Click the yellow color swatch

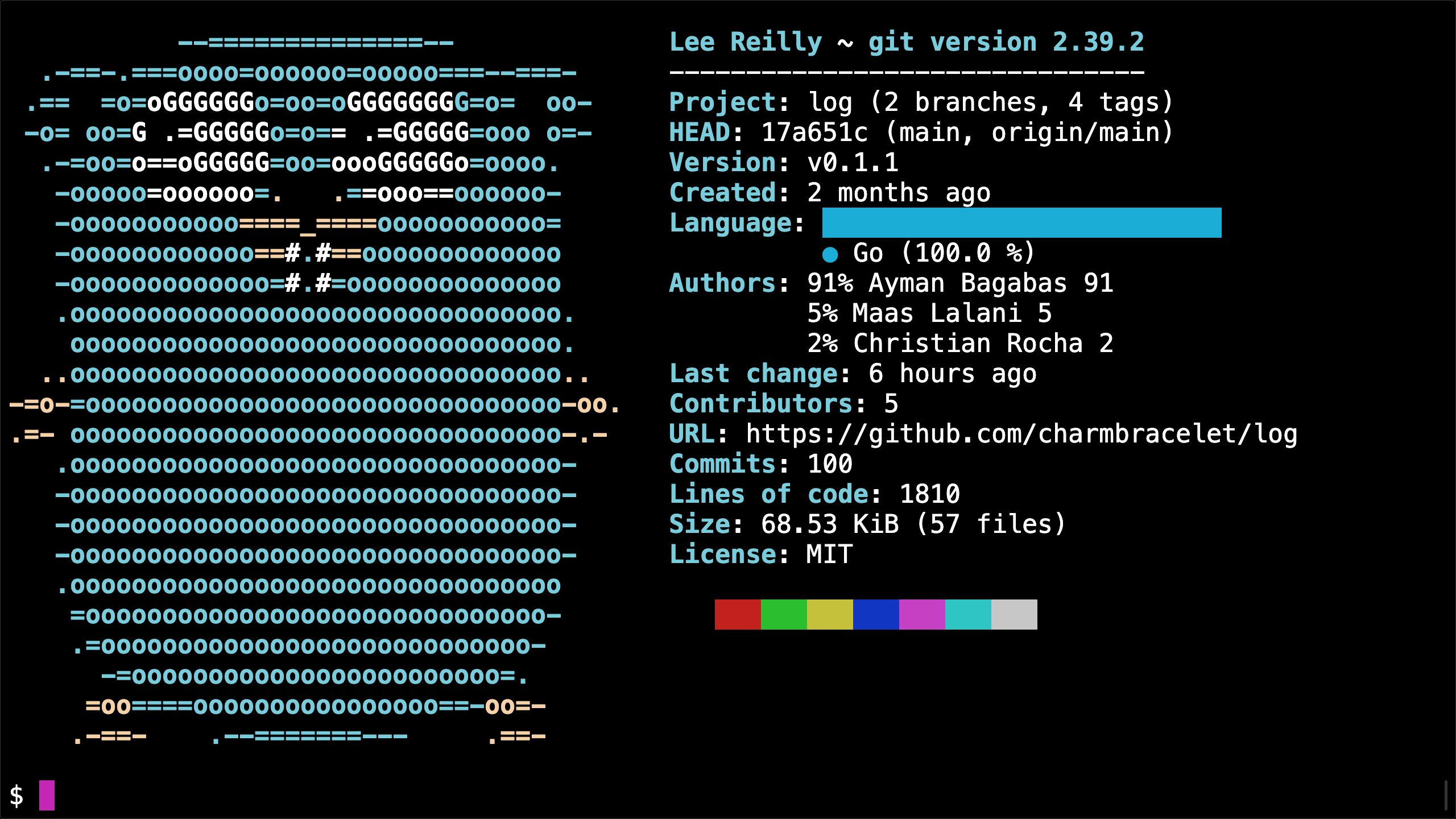point(830,614)
